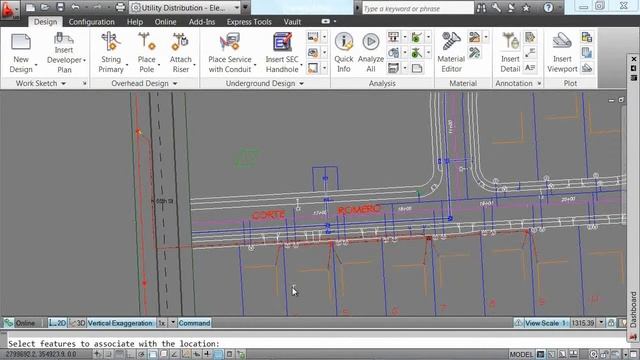Switch to the Design ribbon tab
The height and width of the screenshot is (360, 640).
pos(45,22)
